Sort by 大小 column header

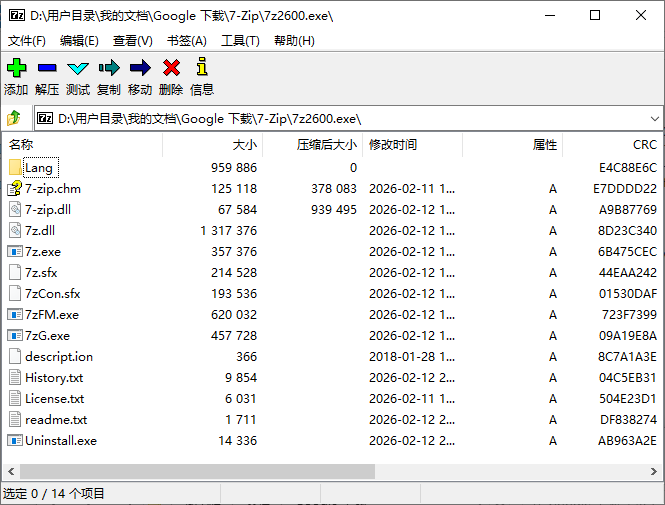tap(212, 145)
